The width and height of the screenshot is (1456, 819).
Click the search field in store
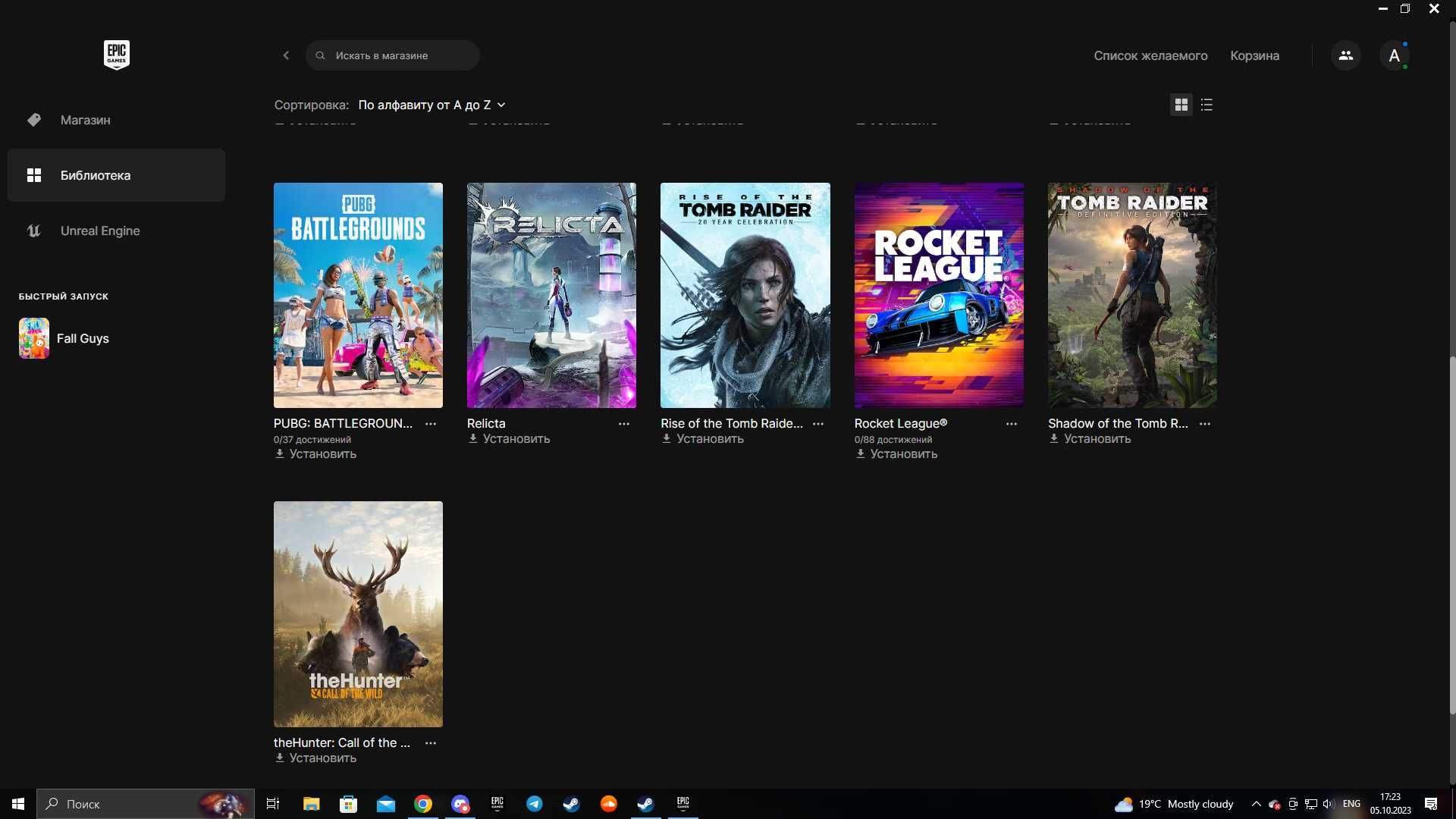(x=393, y=55)
